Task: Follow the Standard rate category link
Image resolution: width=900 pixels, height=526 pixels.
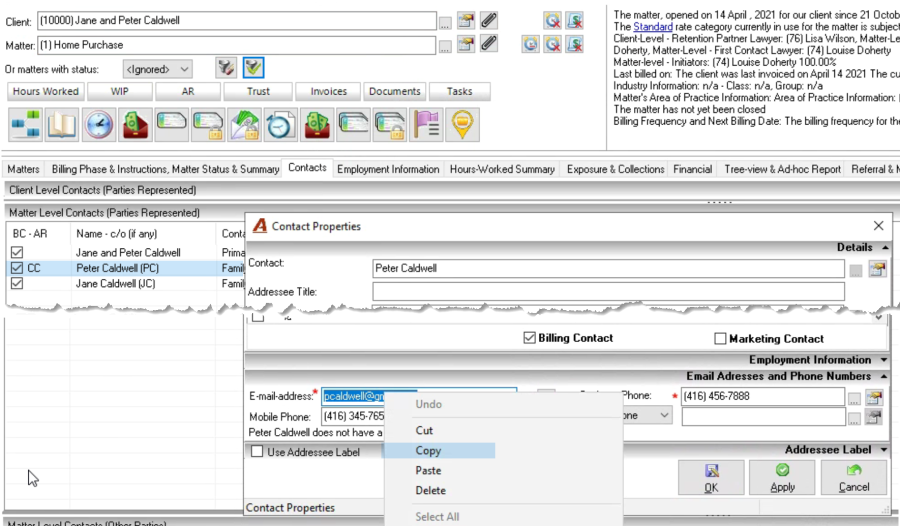Action: click(653, 27)
